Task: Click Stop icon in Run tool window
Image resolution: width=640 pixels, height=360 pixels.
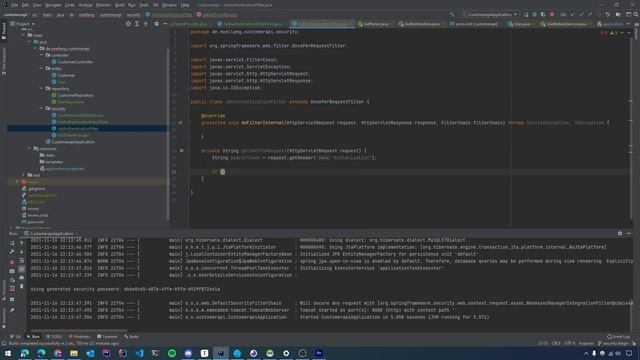Action: [x=12, y=261]
